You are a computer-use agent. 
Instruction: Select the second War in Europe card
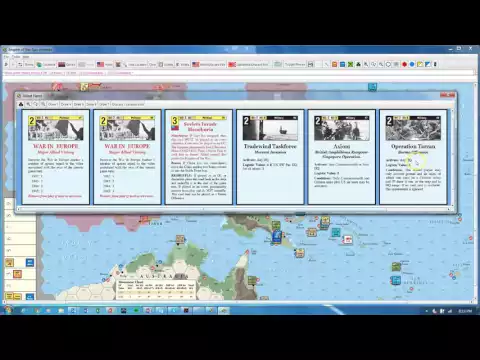[x=127, y=157]
